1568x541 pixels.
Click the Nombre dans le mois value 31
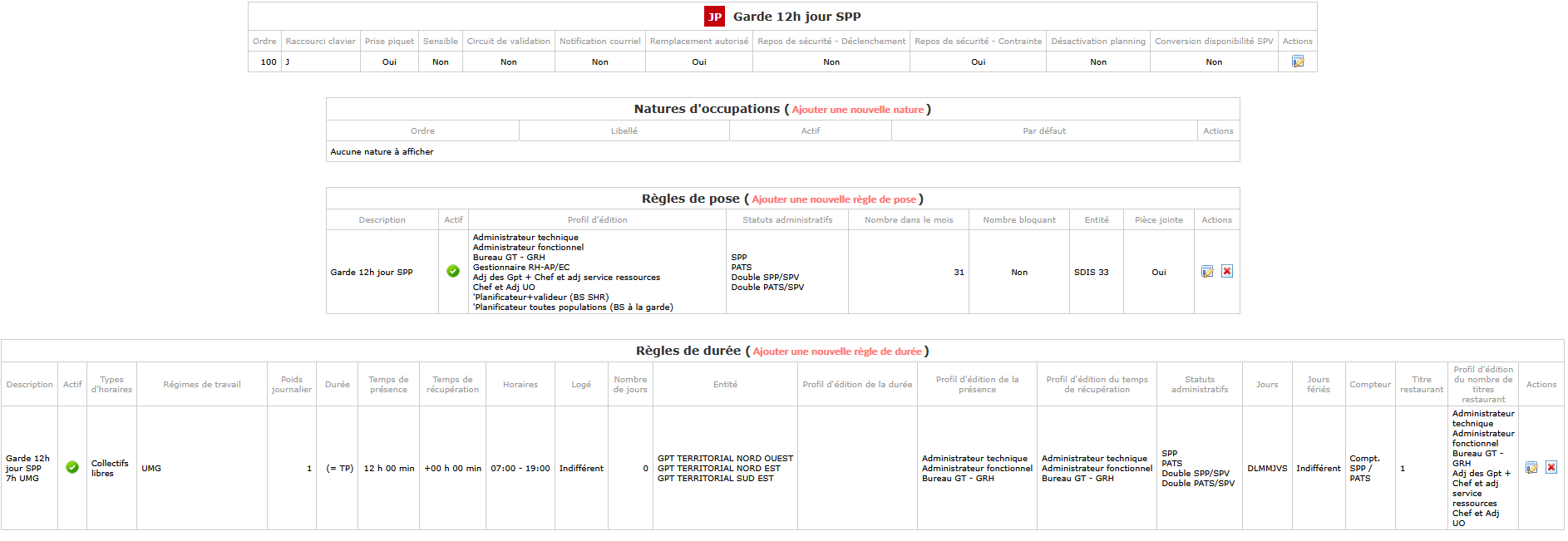coord(959,273)
